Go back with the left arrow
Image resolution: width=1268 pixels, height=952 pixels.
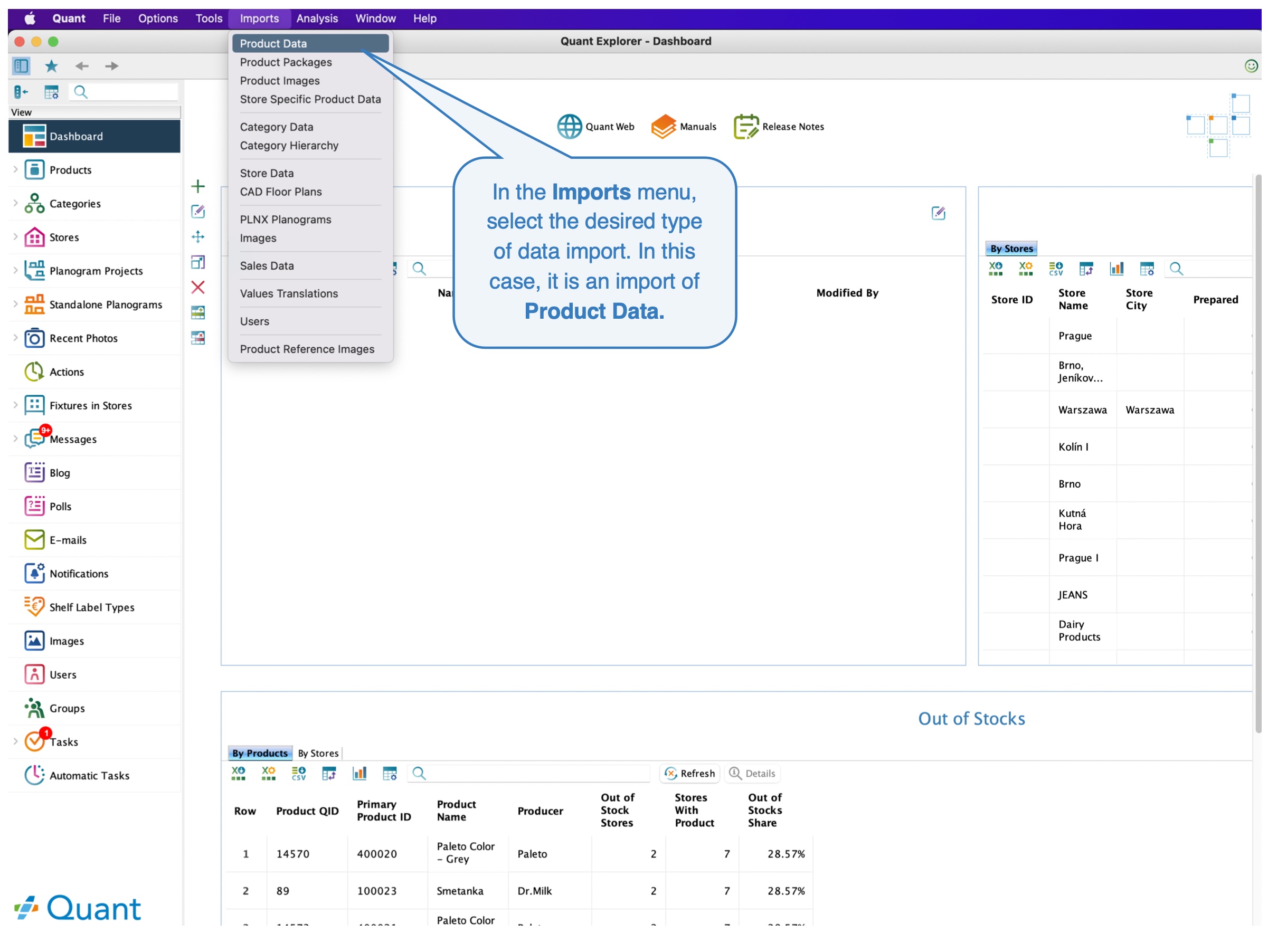point(82,66)
